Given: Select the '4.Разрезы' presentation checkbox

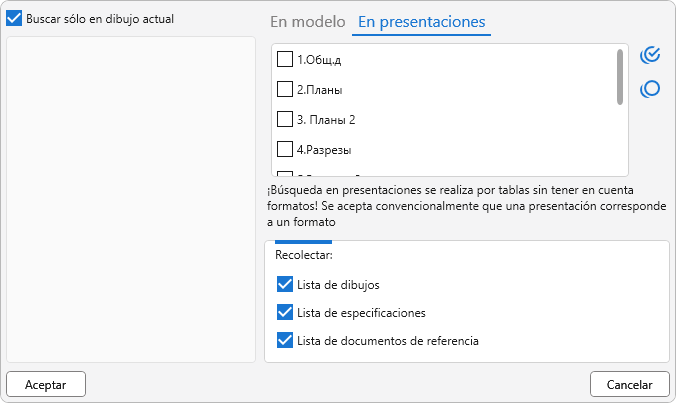Looking at the screenshot, I should point(285,149).
